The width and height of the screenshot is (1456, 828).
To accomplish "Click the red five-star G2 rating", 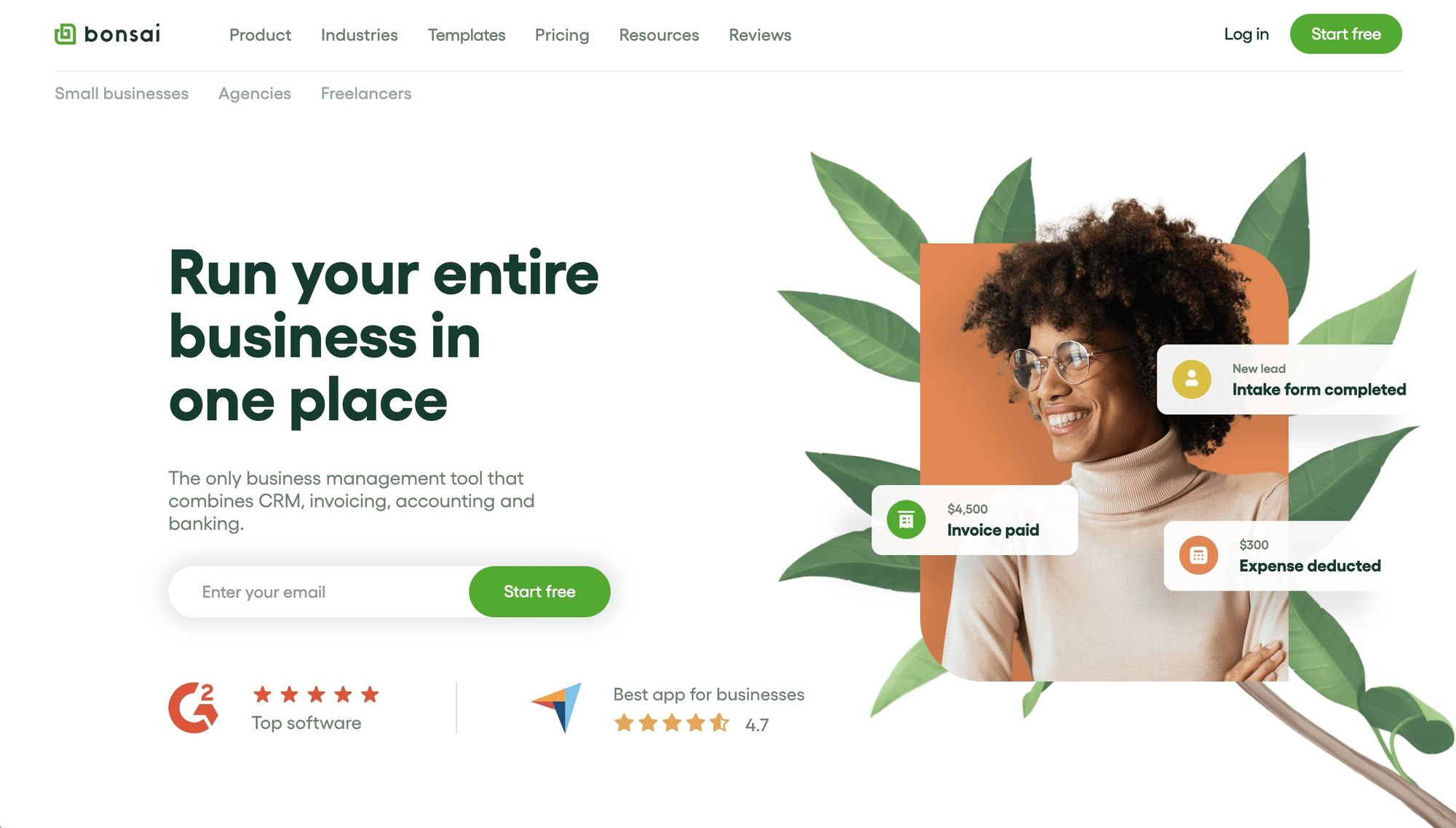I will point(316,694).
